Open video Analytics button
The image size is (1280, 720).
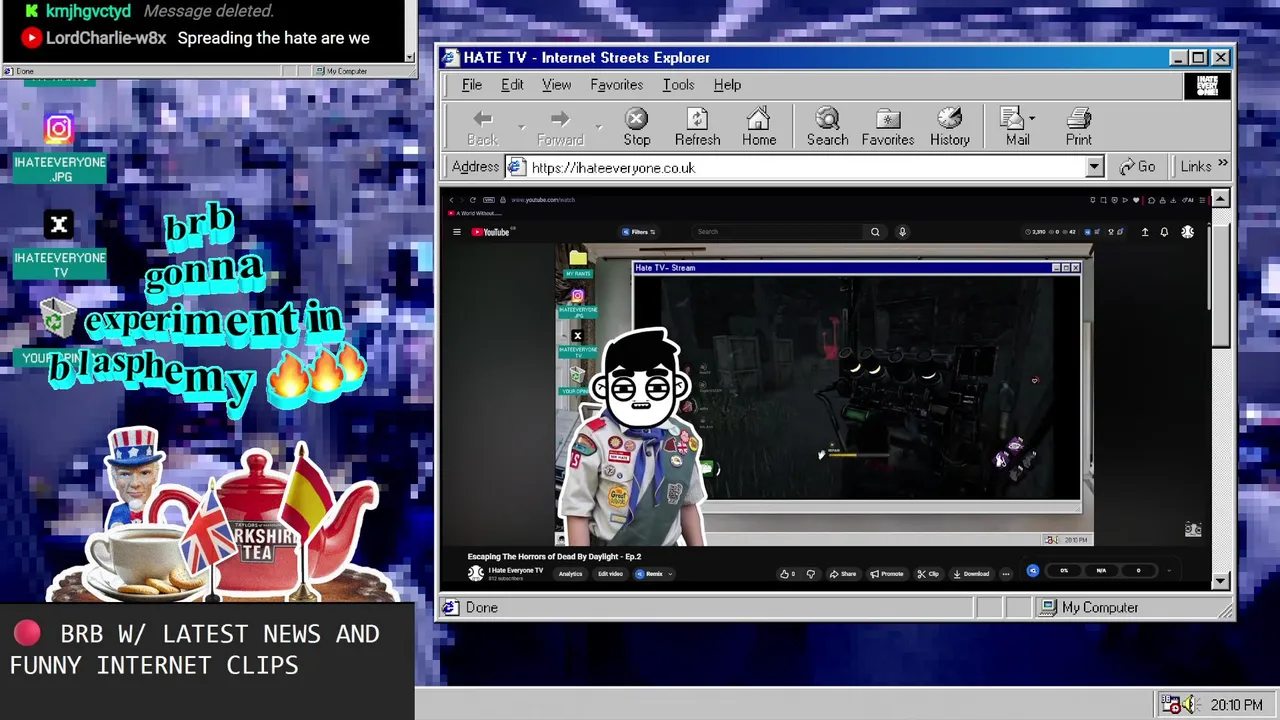pyautogui.click(x=570, y=574)
